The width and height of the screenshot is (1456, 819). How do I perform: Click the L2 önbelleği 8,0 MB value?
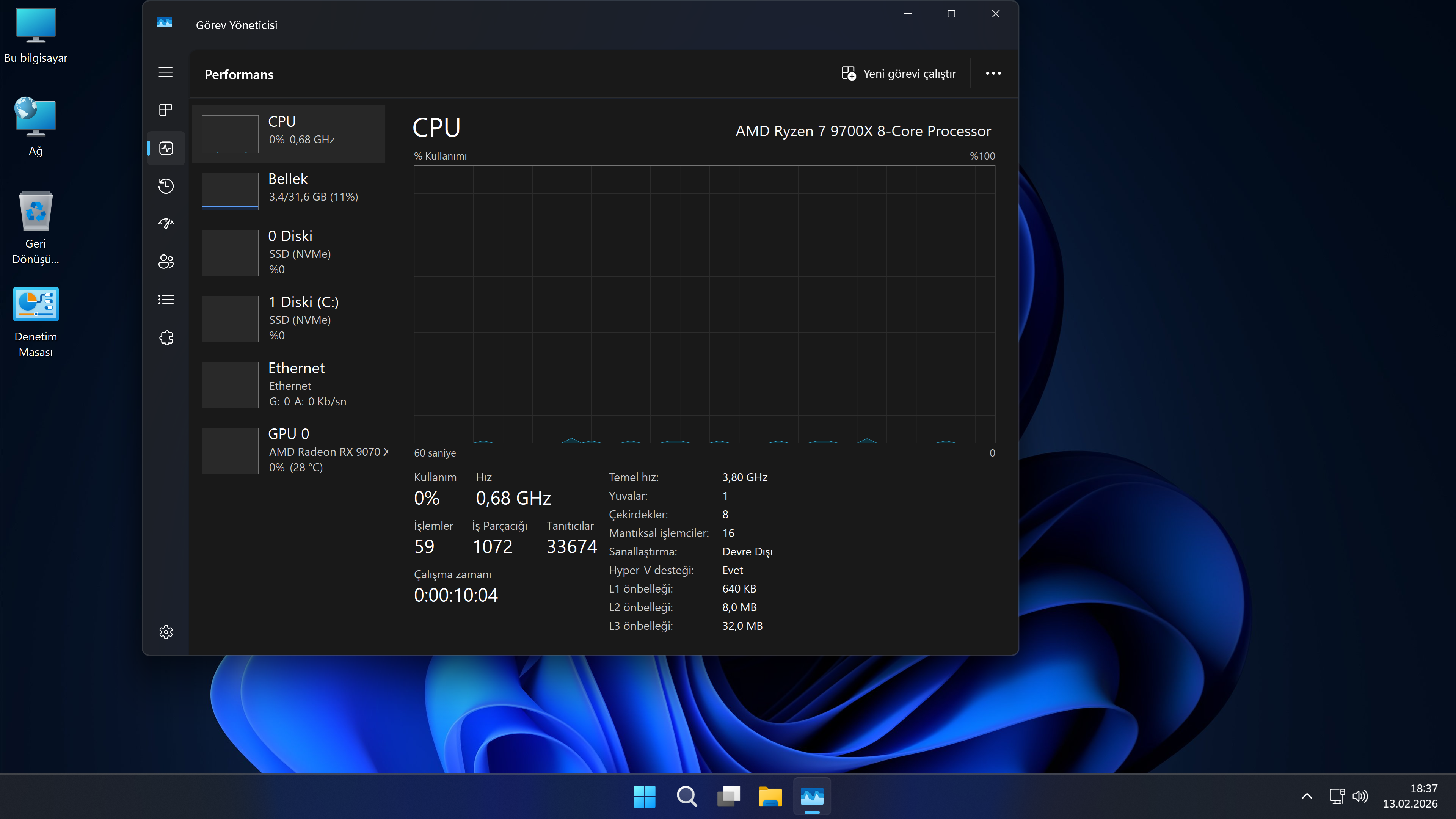(739, 607)
